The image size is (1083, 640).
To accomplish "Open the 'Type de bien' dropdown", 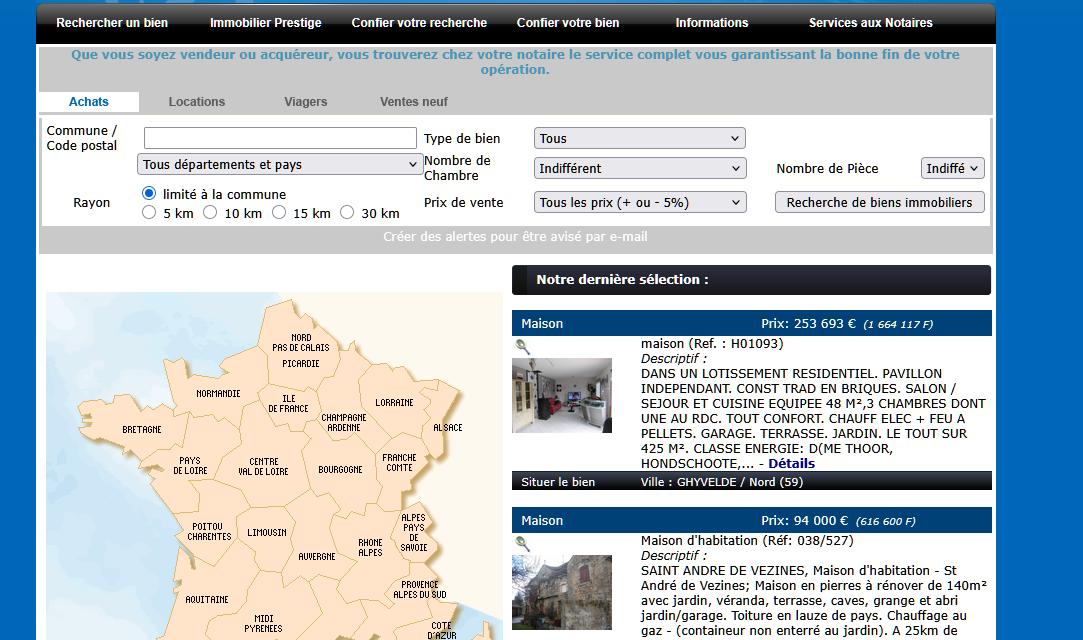I will pos(640,139).
